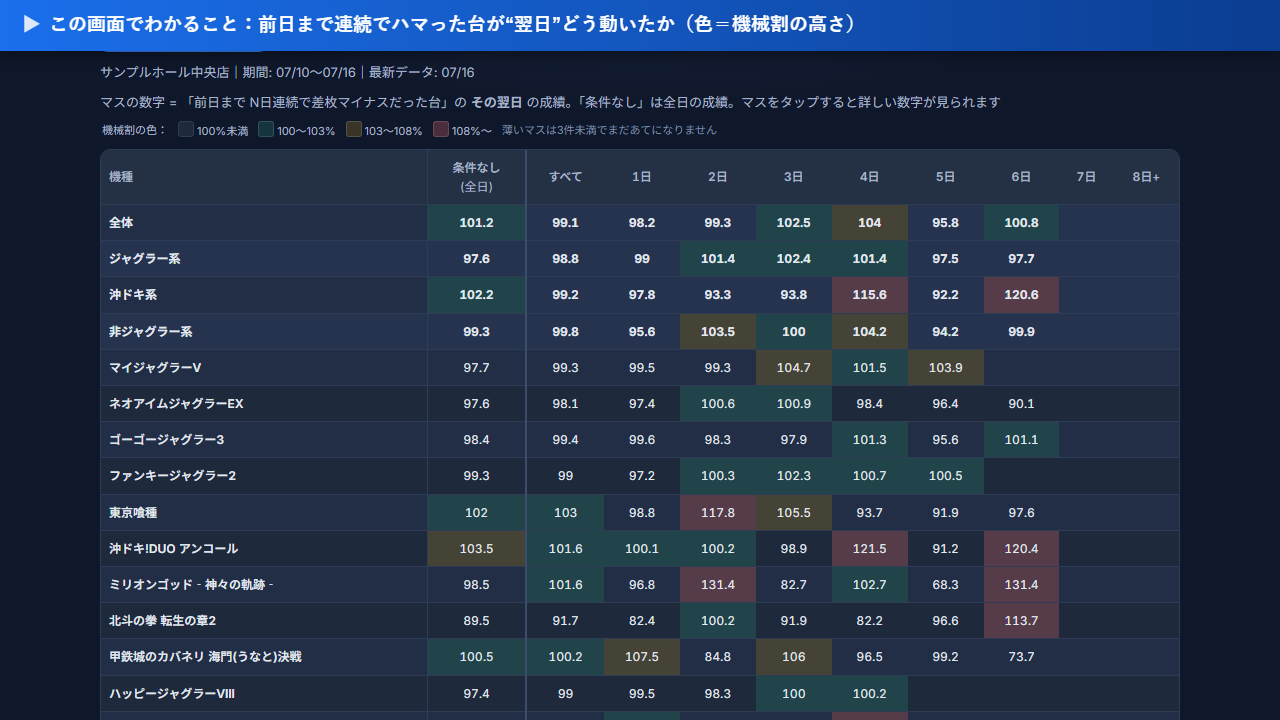Tap the 97.5 cell in ジャグラー系 row
Screen dimensions: 1280x720
pyautogui.click(x=946, y=259)
